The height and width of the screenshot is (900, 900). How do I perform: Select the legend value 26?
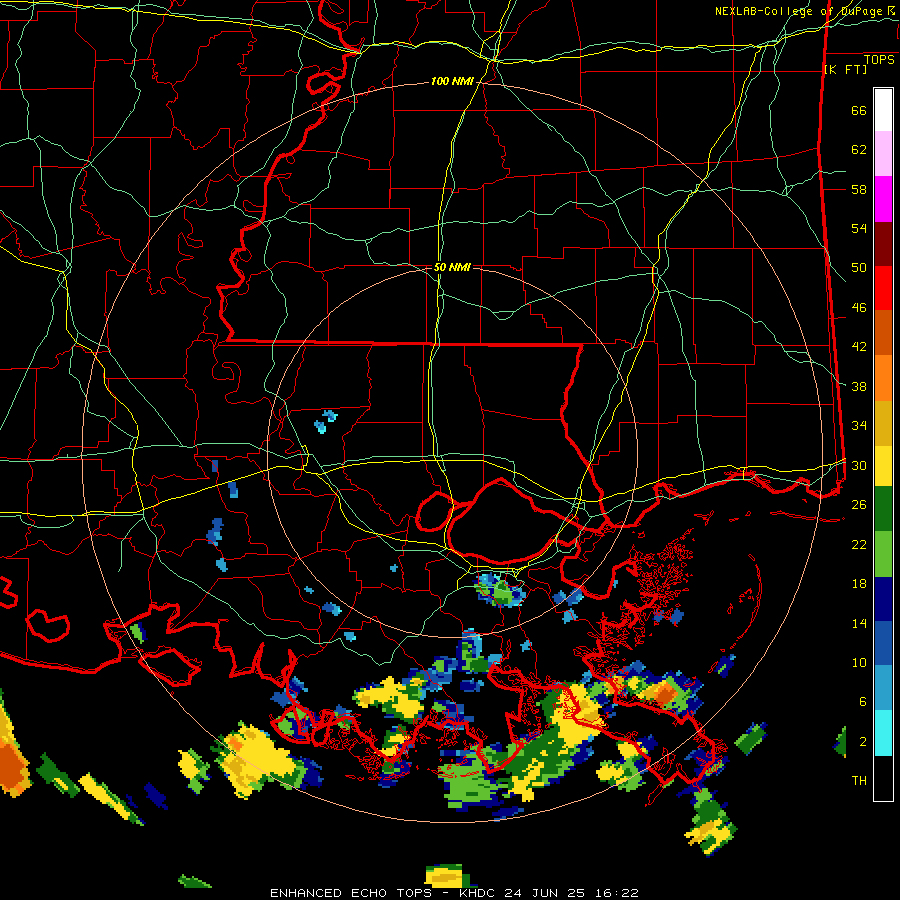point(859,505)
